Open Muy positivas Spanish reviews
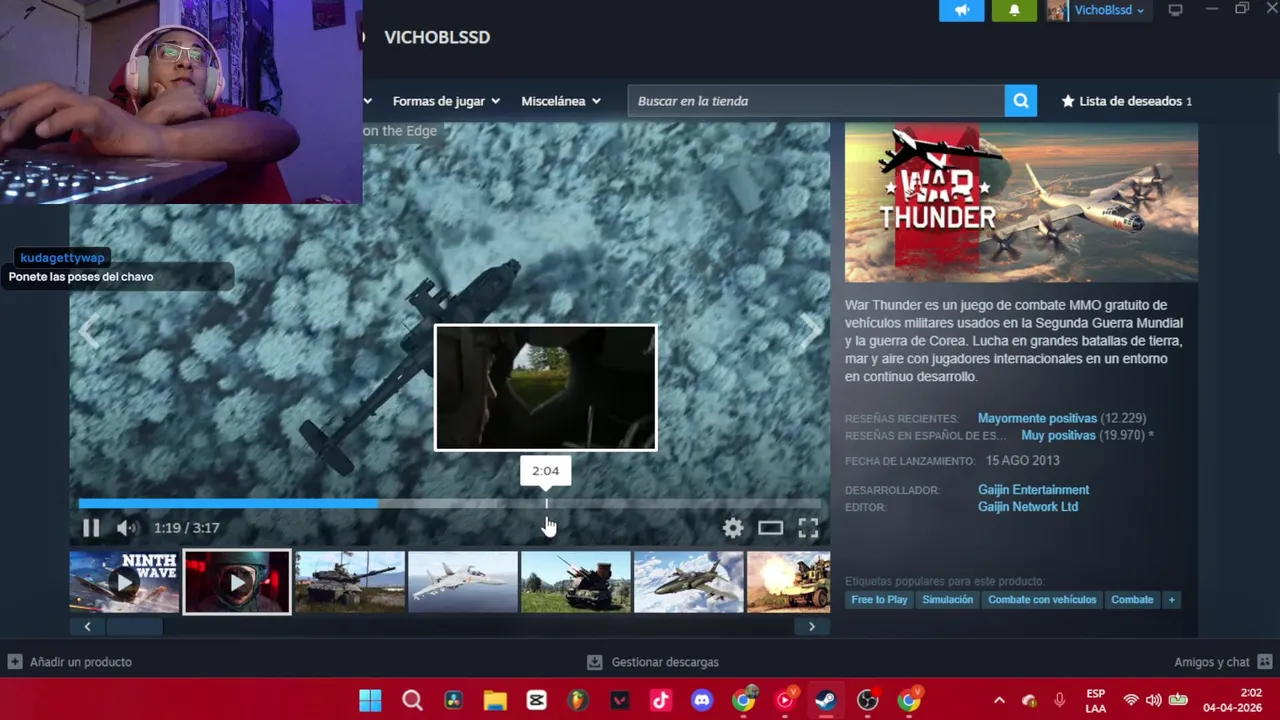This screenshot has height=720, width=1280. pos(1058,436)
